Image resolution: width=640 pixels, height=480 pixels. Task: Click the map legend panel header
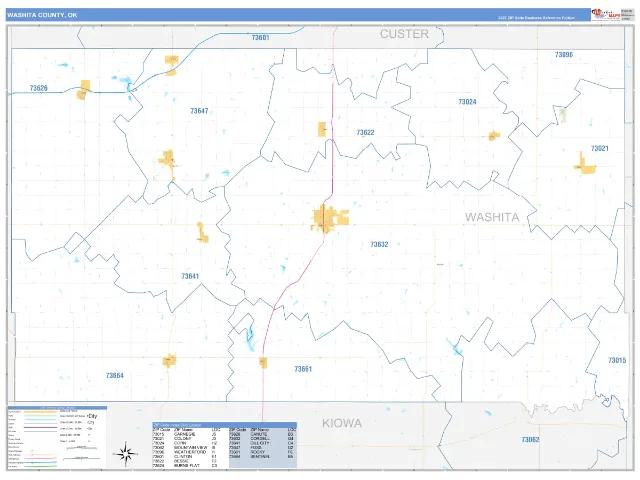[57, 408]
